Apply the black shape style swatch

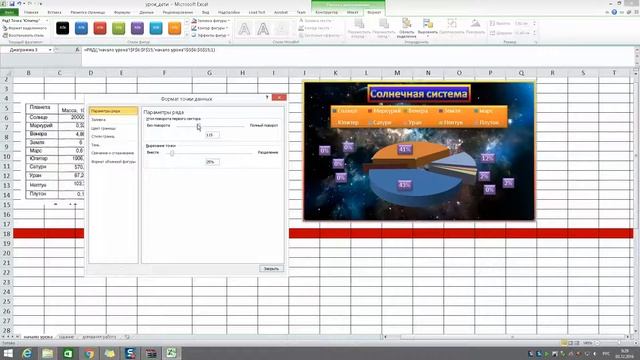tap(62, 28)
